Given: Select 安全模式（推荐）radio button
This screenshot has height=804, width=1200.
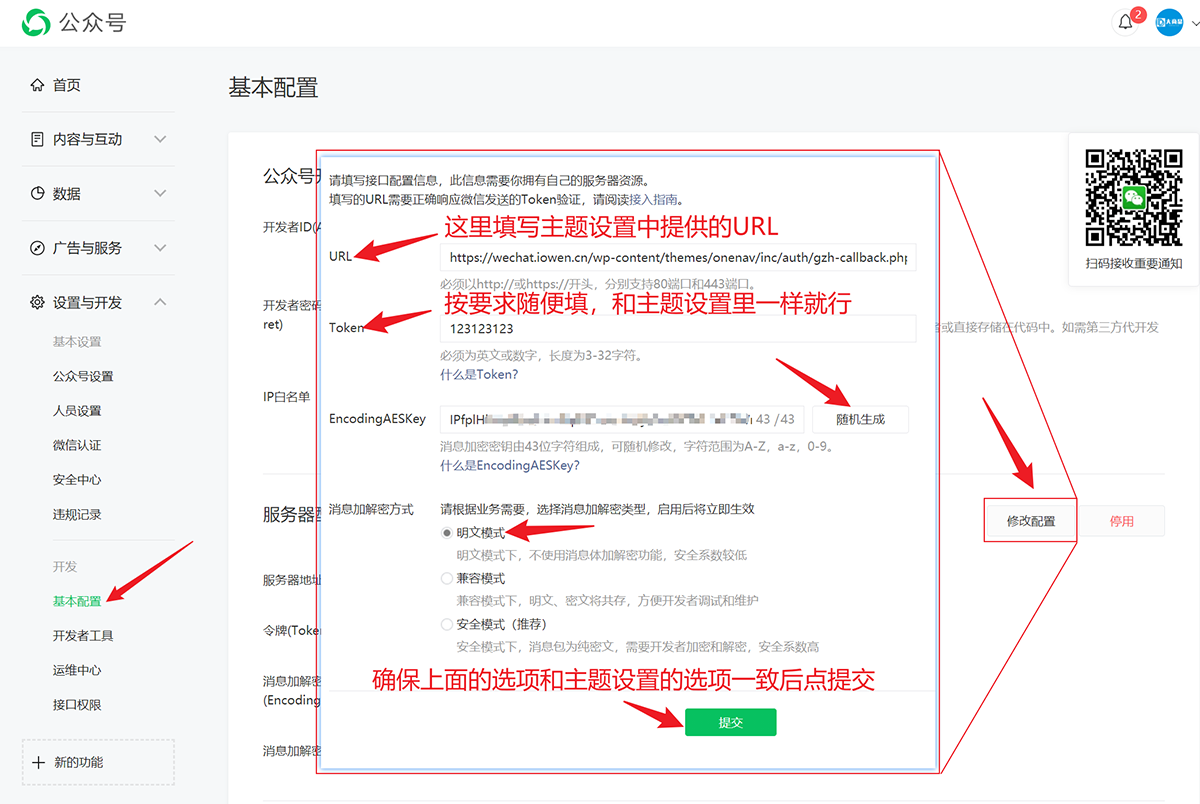Looking at the screenshot, I should point(447,624).
